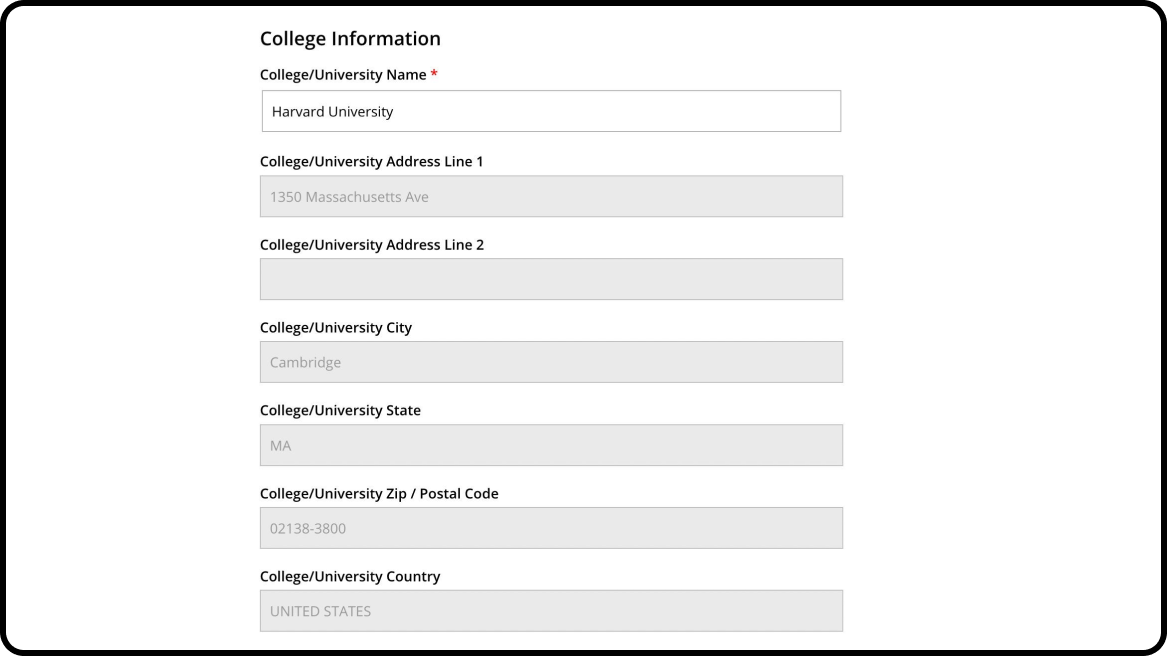Click the greyed-out 1350 Massachusetts Ave field

click(550, 196)
